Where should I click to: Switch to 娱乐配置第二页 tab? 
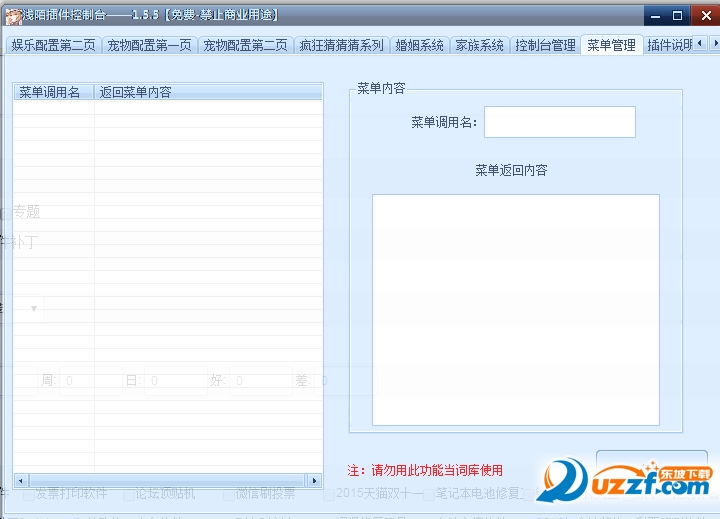(x=53, y=45)
